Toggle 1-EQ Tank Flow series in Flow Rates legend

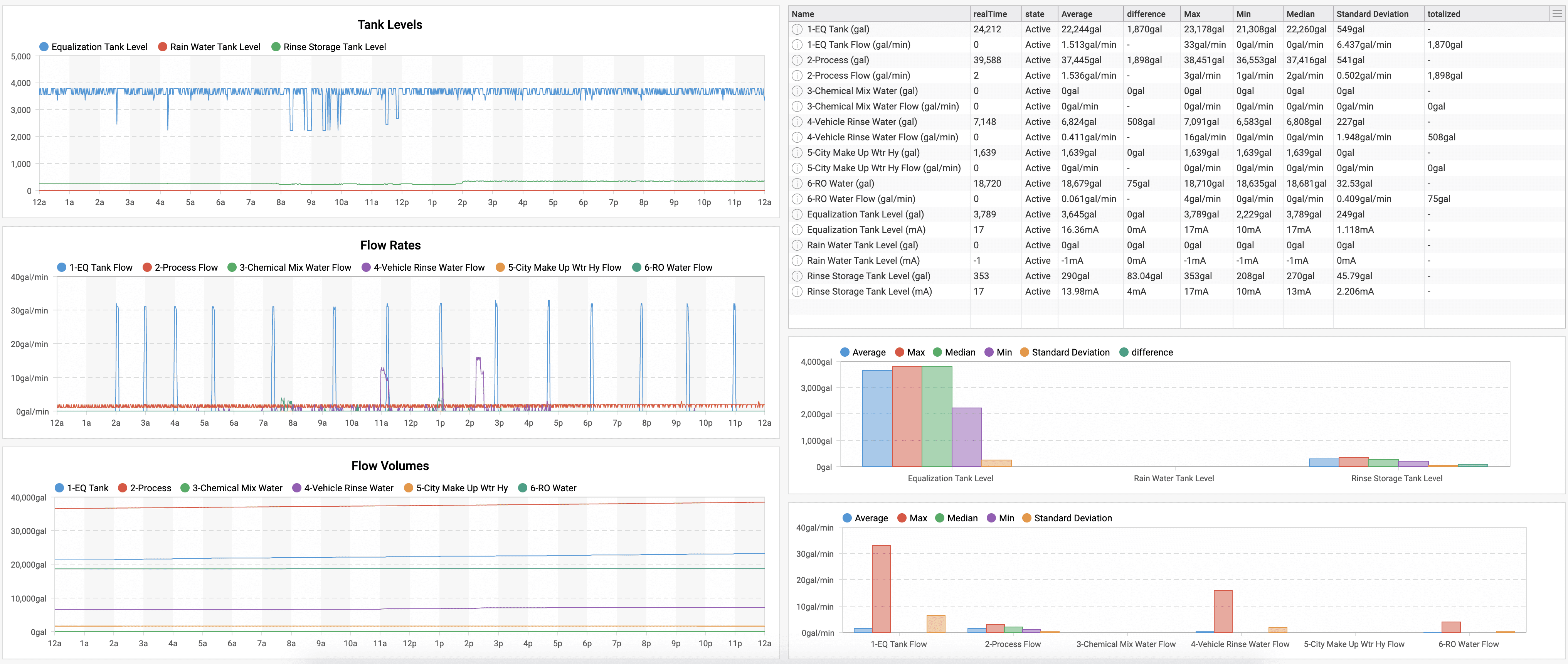tap(95, 268)
